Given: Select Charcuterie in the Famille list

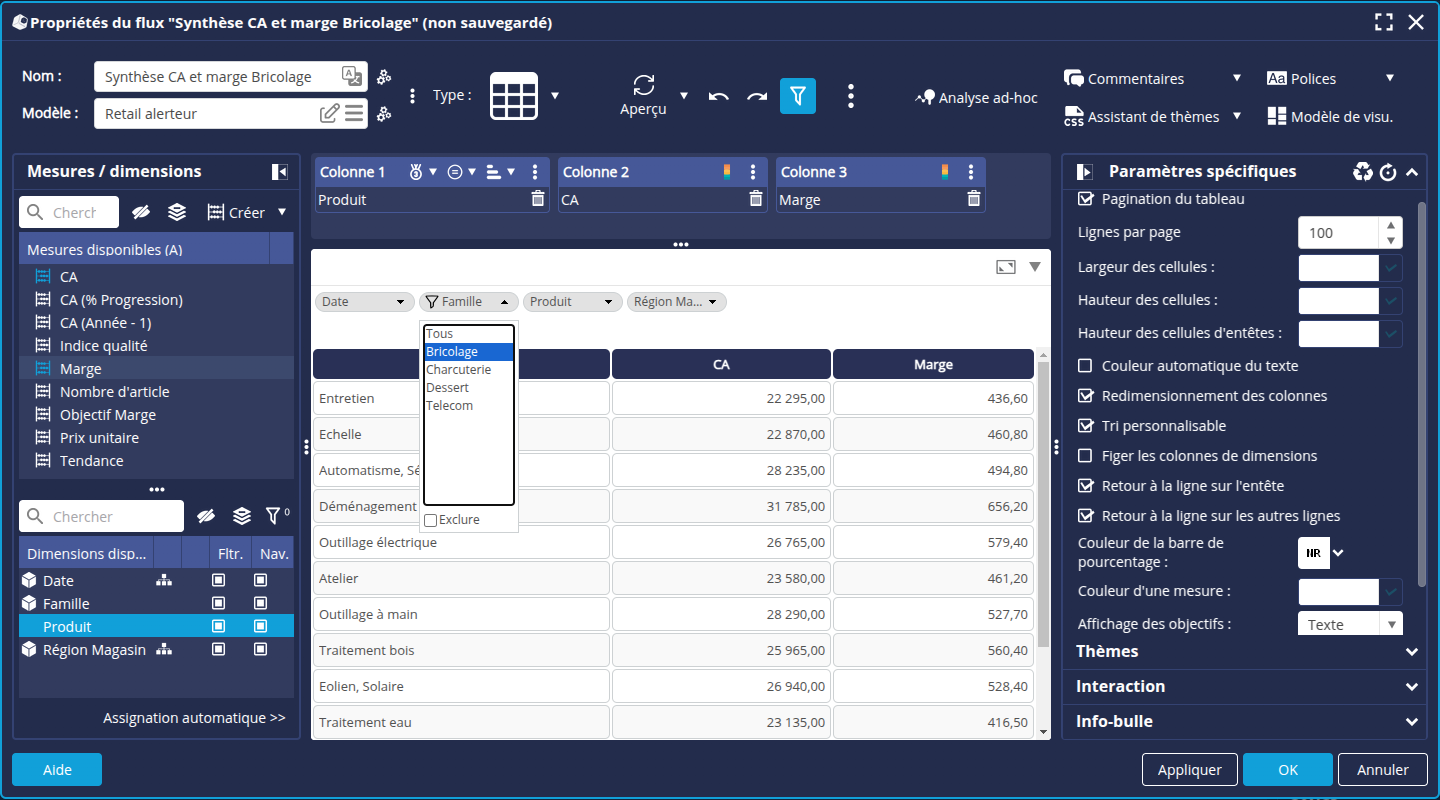Looking at the screenshot, I should coord(459,370).
